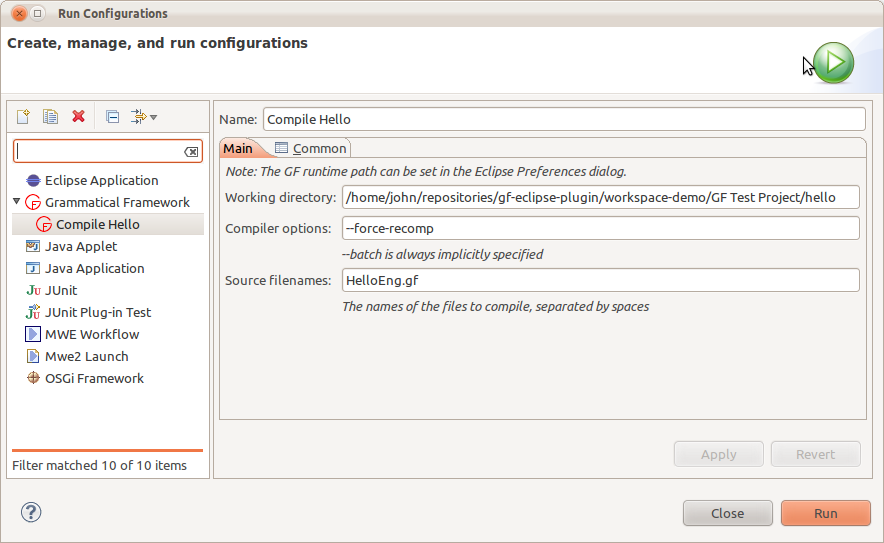Screen dimensions: 884x543
Task: Collapse the Grammatical Framework tree node
Action: pos(17,202)
